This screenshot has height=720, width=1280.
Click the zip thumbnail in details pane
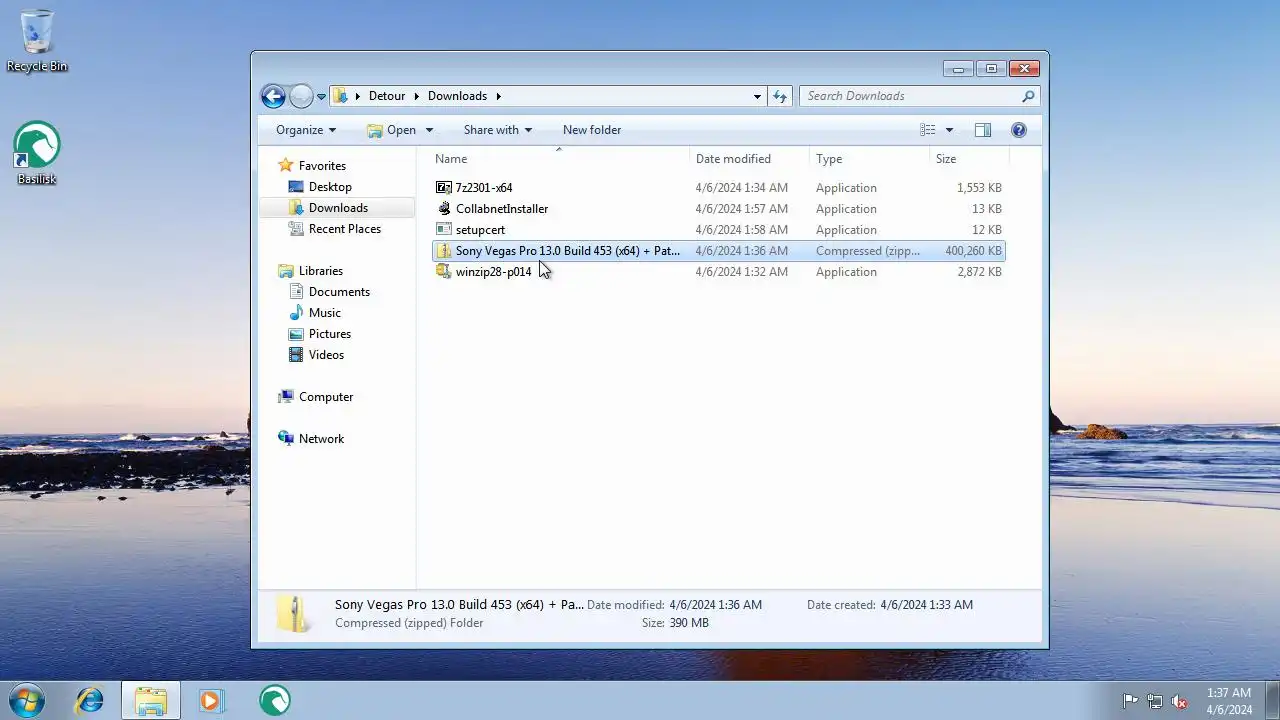[293, 614]
